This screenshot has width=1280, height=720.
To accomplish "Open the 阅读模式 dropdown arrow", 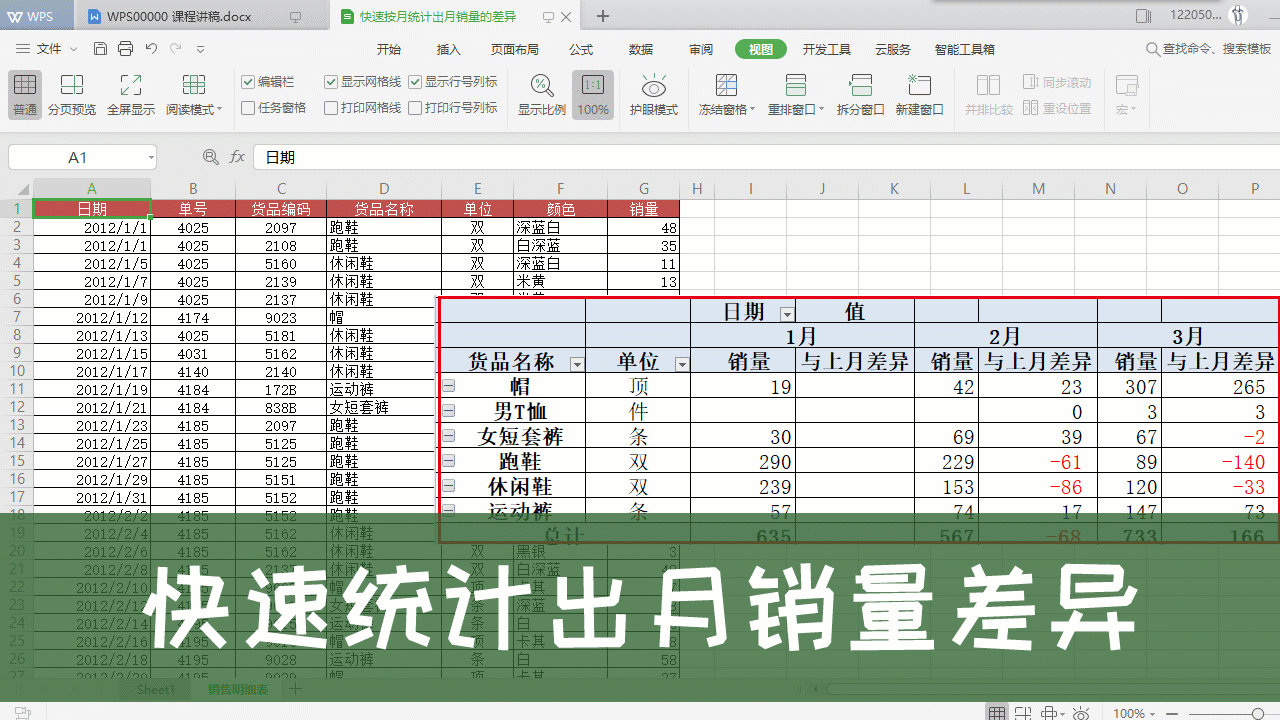I will click(x=220, y=110).
